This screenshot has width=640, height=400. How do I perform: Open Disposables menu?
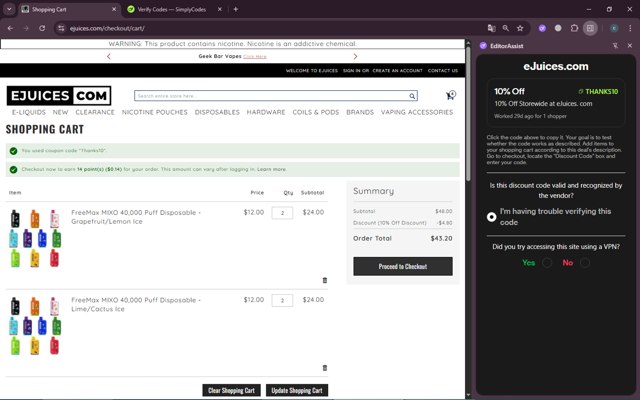[217, 112]
